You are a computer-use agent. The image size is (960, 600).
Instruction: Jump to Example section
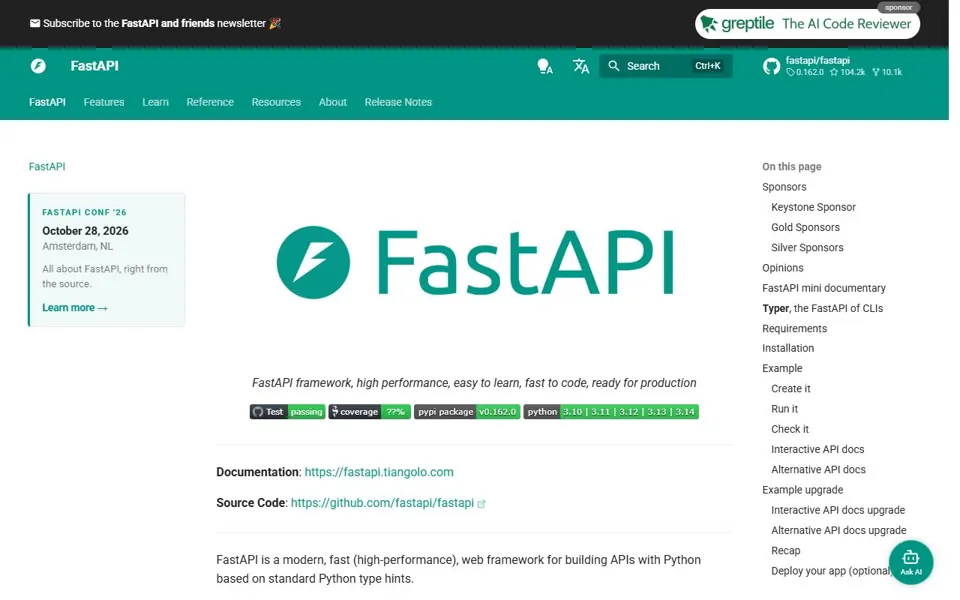tap(782, 368)
